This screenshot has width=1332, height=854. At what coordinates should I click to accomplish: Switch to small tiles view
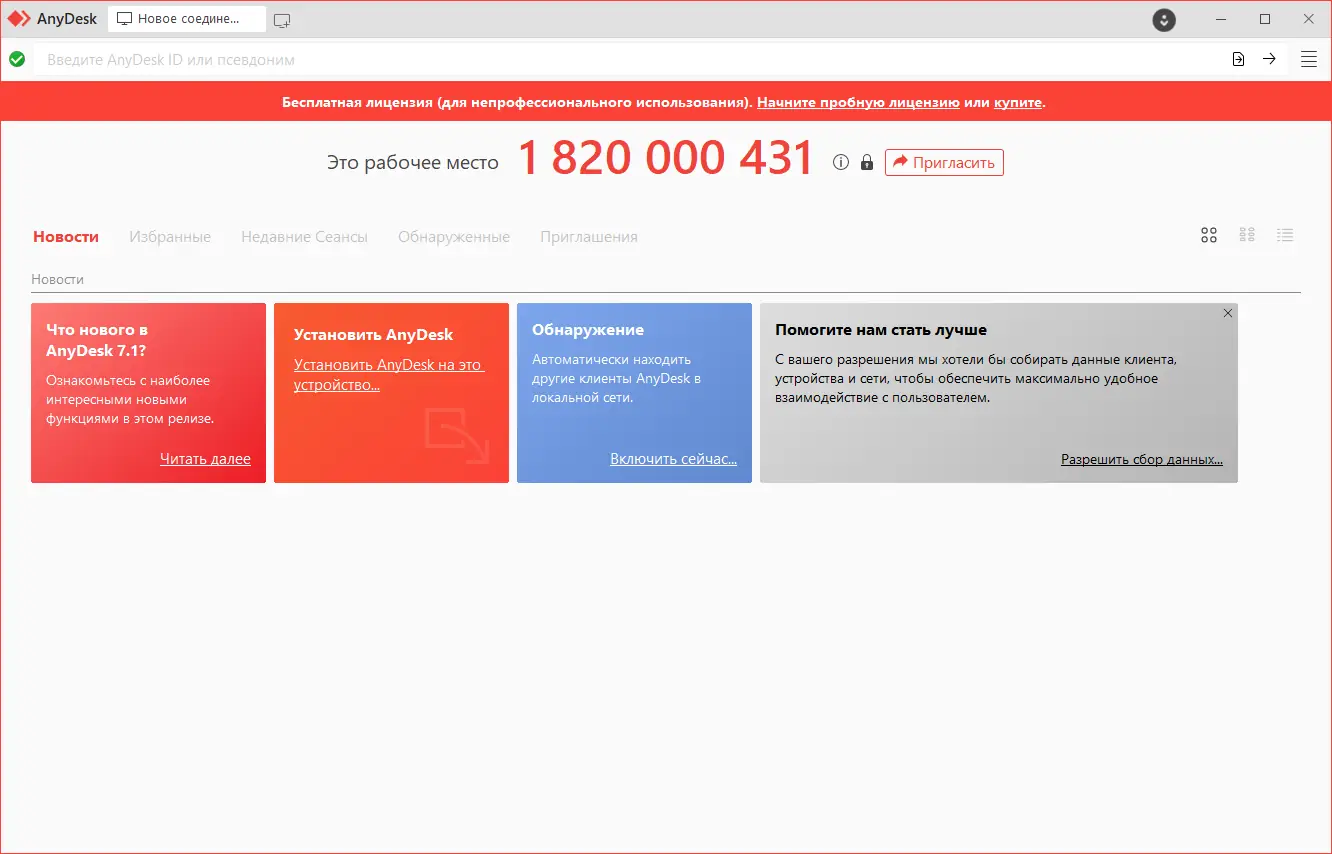1247,235
